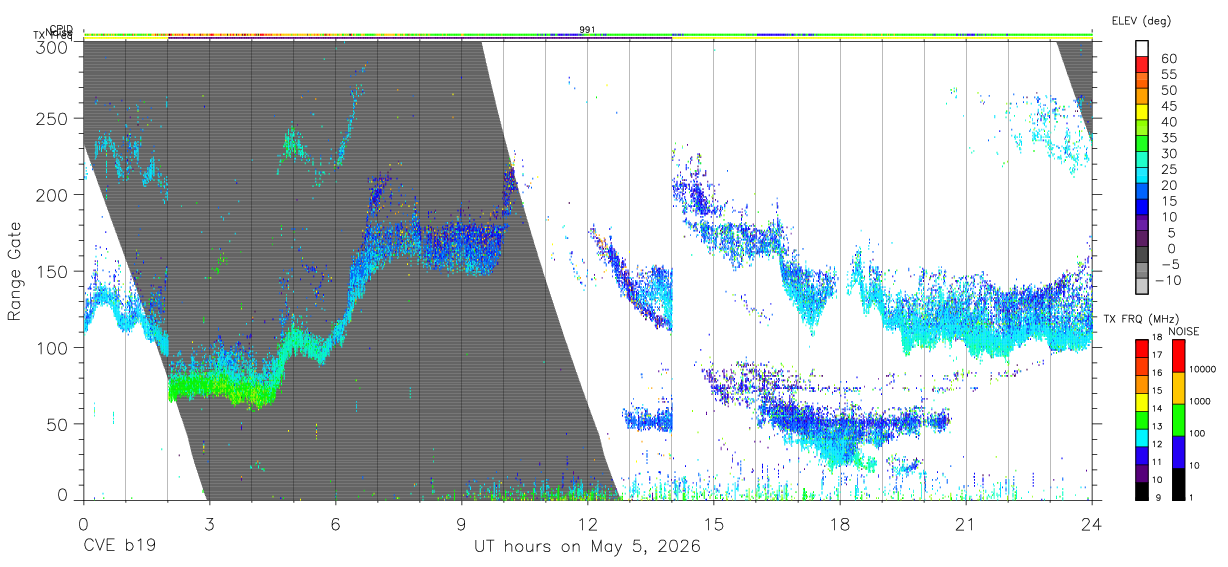Click the 'NOISE' legend title
Viewport: 1228px width, 567px height.
[1183, 331]
